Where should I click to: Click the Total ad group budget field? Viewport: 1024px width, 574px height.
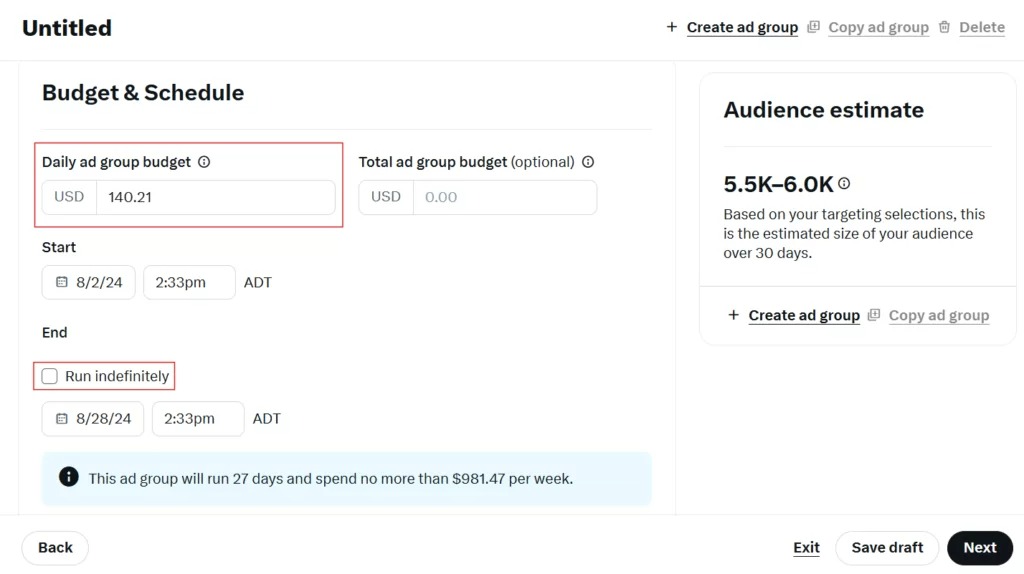click(x=505, y=197)
